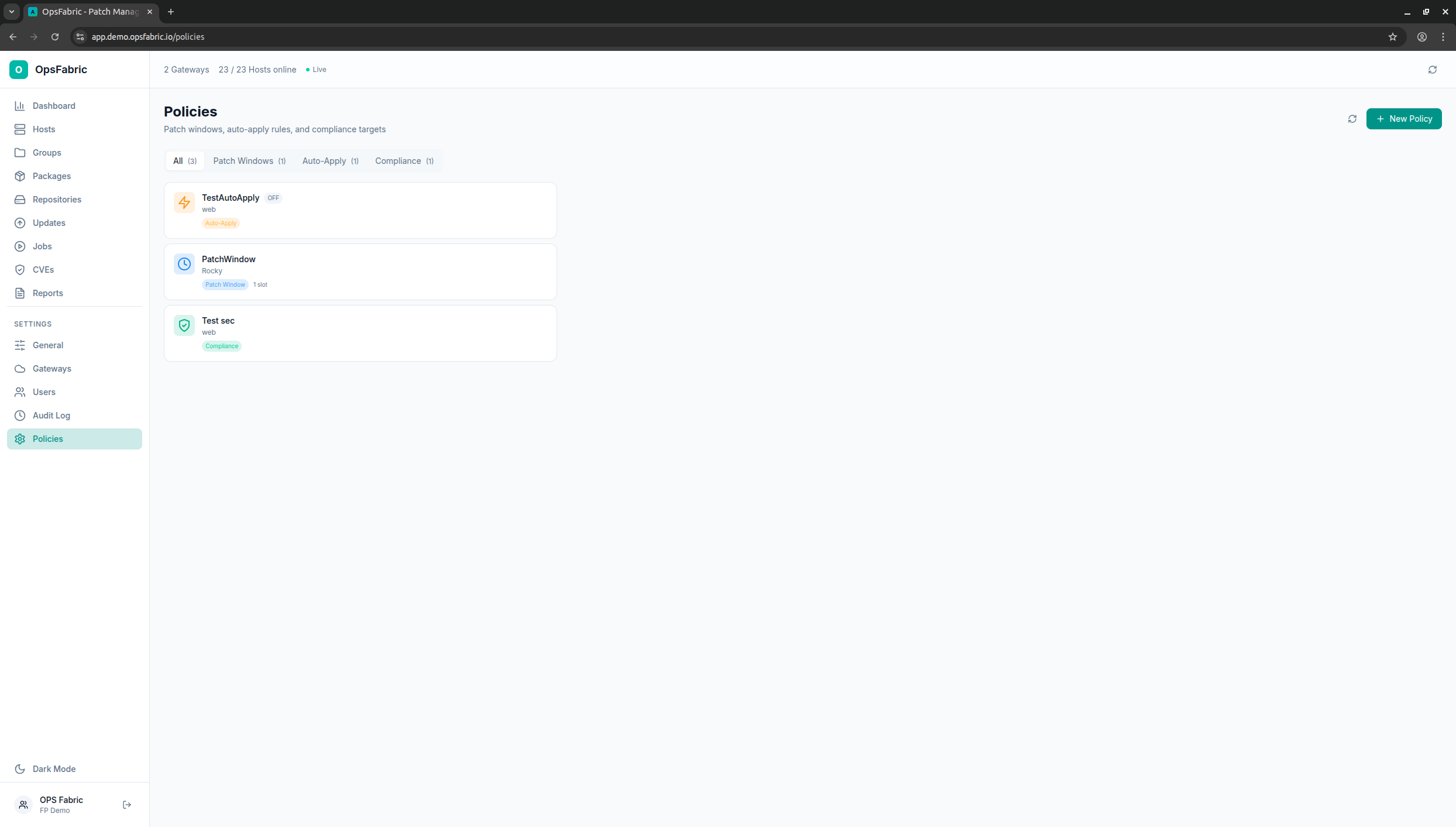
Task: Open Chrome's three-dot menu
Action: [x=1443, y=37]
